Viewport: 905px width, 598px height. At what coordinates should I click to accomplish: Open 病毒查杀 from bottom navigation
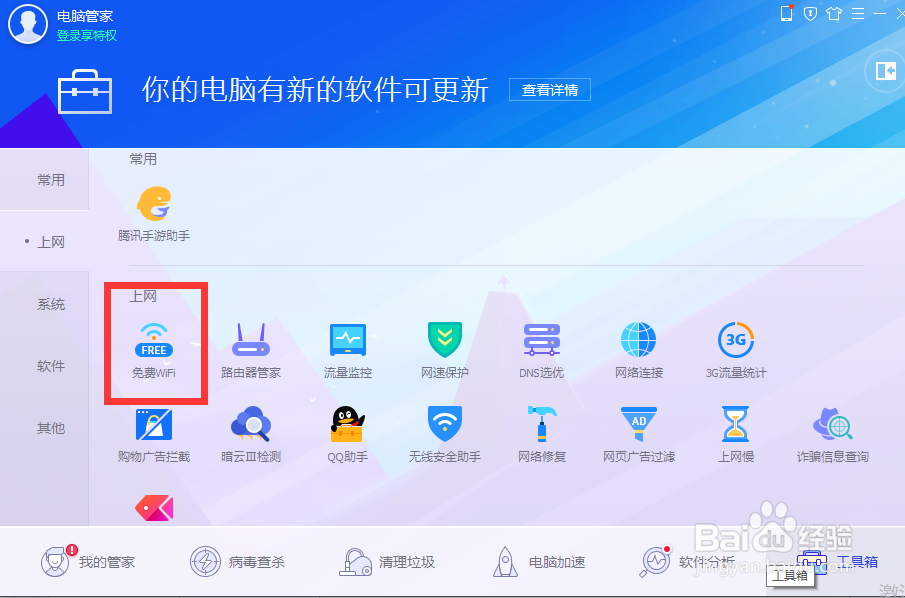click(x=239, y=562)
